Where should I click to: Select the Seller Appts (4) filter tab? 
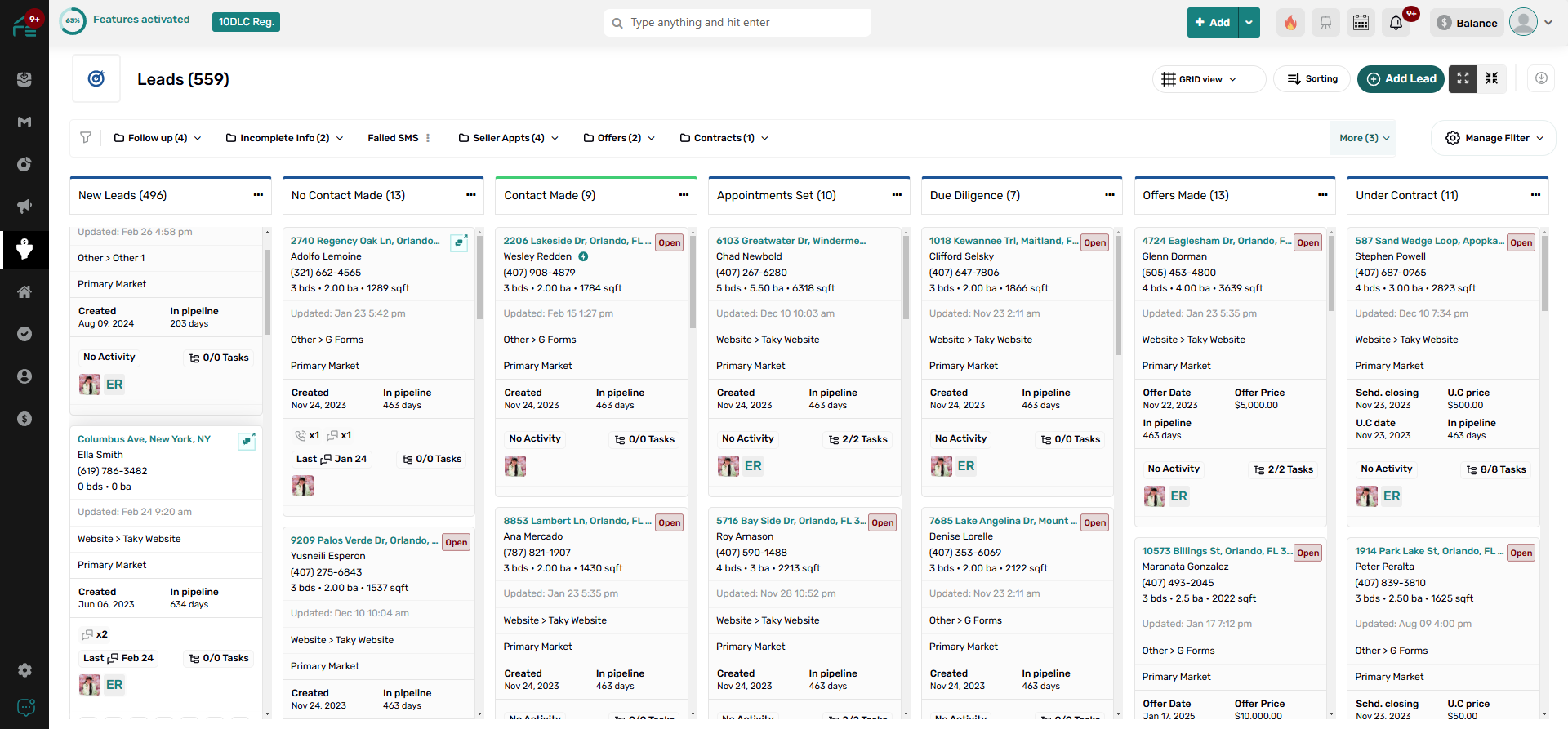click(x=508, y=138)
